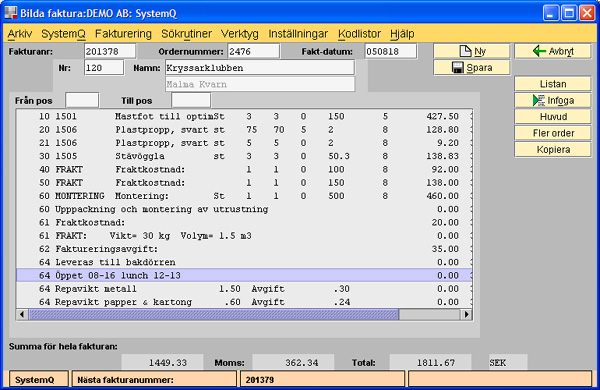Select row 50 FRAKT Fraktkostnad

pos(244,183)
